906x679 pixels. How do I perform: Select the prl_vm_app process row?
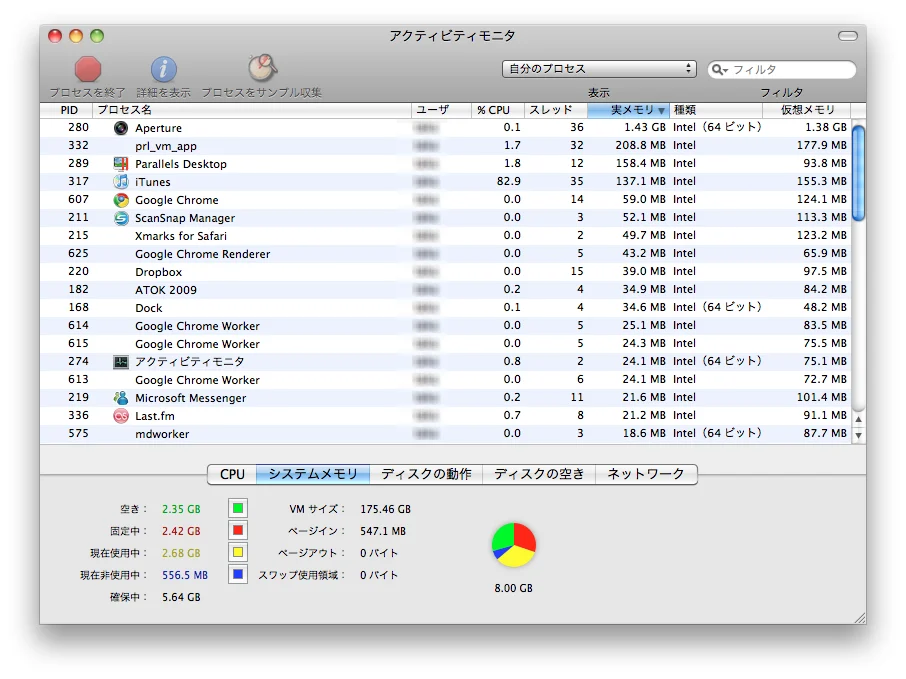pyautogui.click(x=445, y=146)
